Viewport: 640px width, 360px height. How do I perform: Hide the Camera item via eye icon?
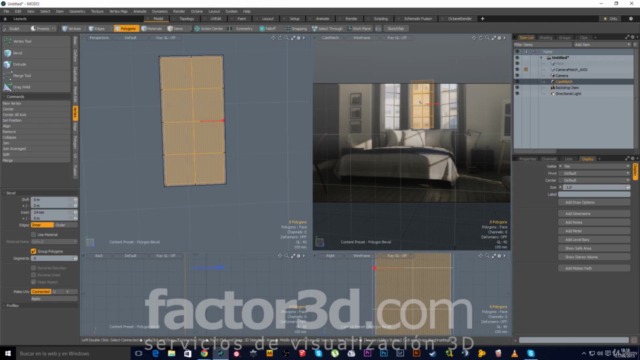[x=517, y=76]
